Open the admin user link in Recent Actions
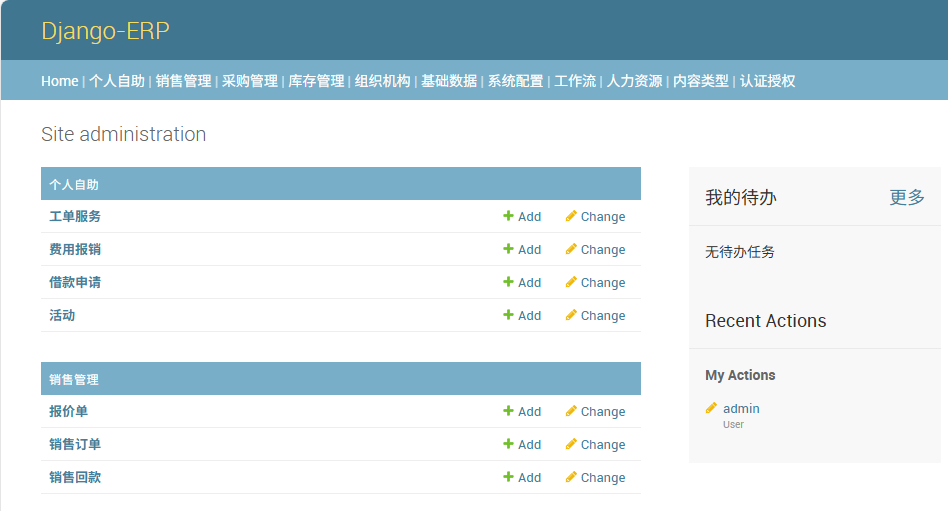This screenshot has height=511, width=948. (x=741, y=408)
